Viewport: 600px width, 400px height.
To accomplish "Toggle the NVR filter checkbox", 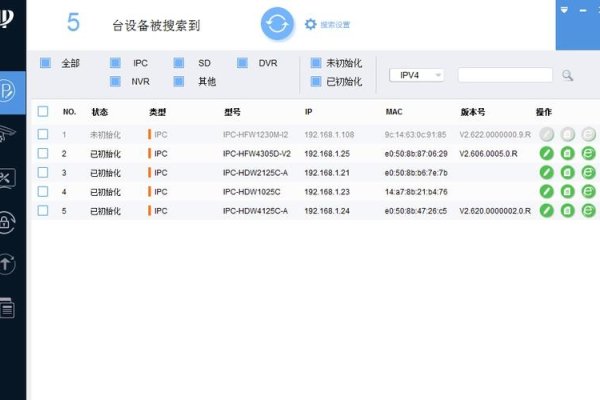I will [x=115, y=81].
